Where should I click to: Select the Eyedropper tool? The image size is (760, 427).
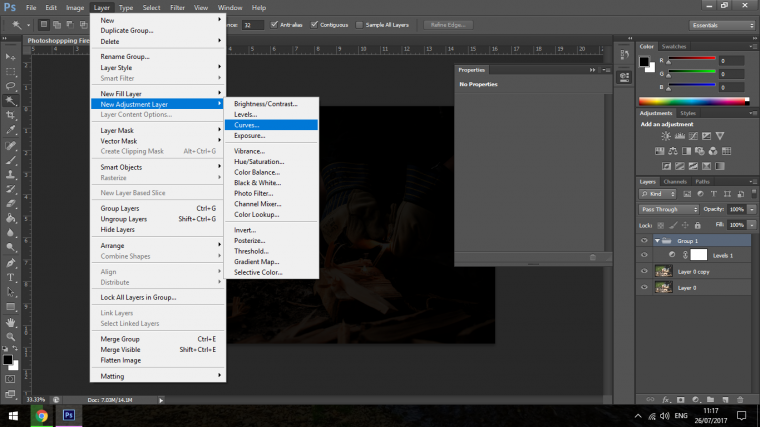coord(10,130)
